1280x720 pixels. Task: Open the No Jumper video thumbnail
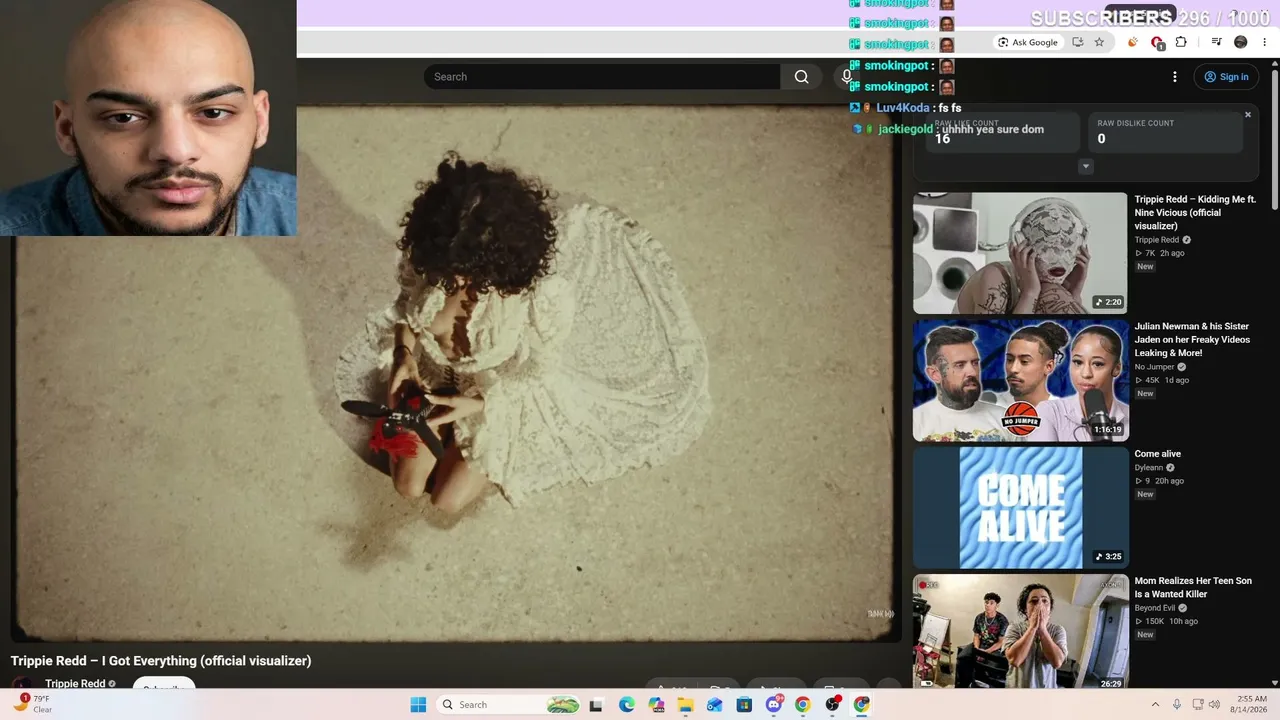(x=1020, y=380)
